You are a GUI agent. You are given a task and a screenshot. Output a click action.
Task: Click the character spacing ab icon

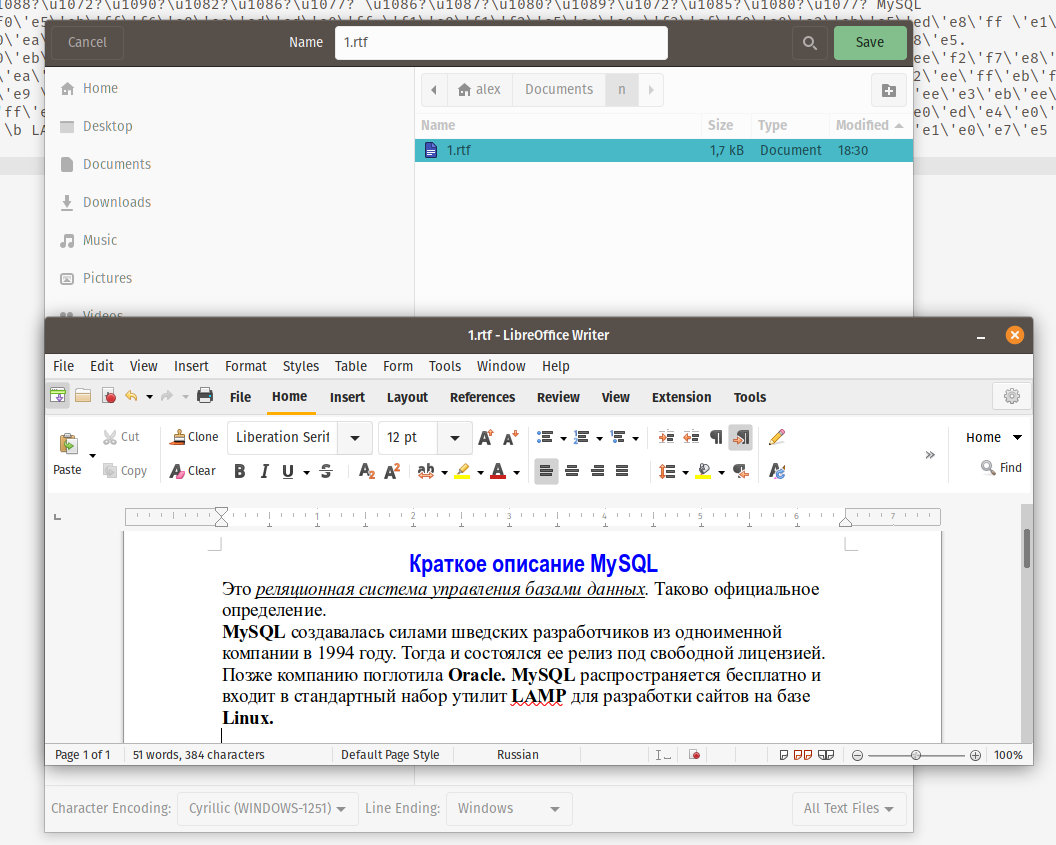point(426,471)
